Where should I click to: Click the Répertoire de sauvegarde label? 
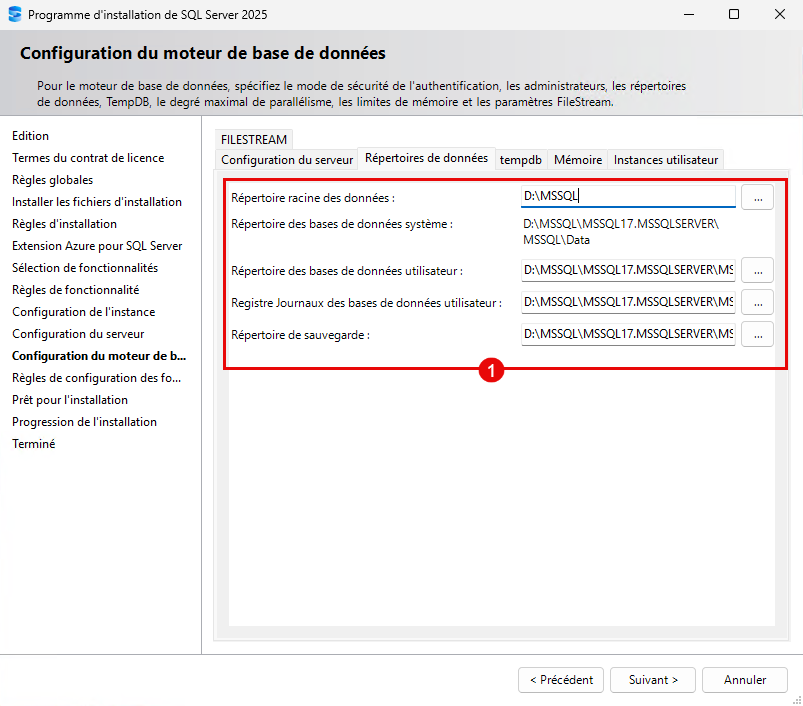[301, 335]
